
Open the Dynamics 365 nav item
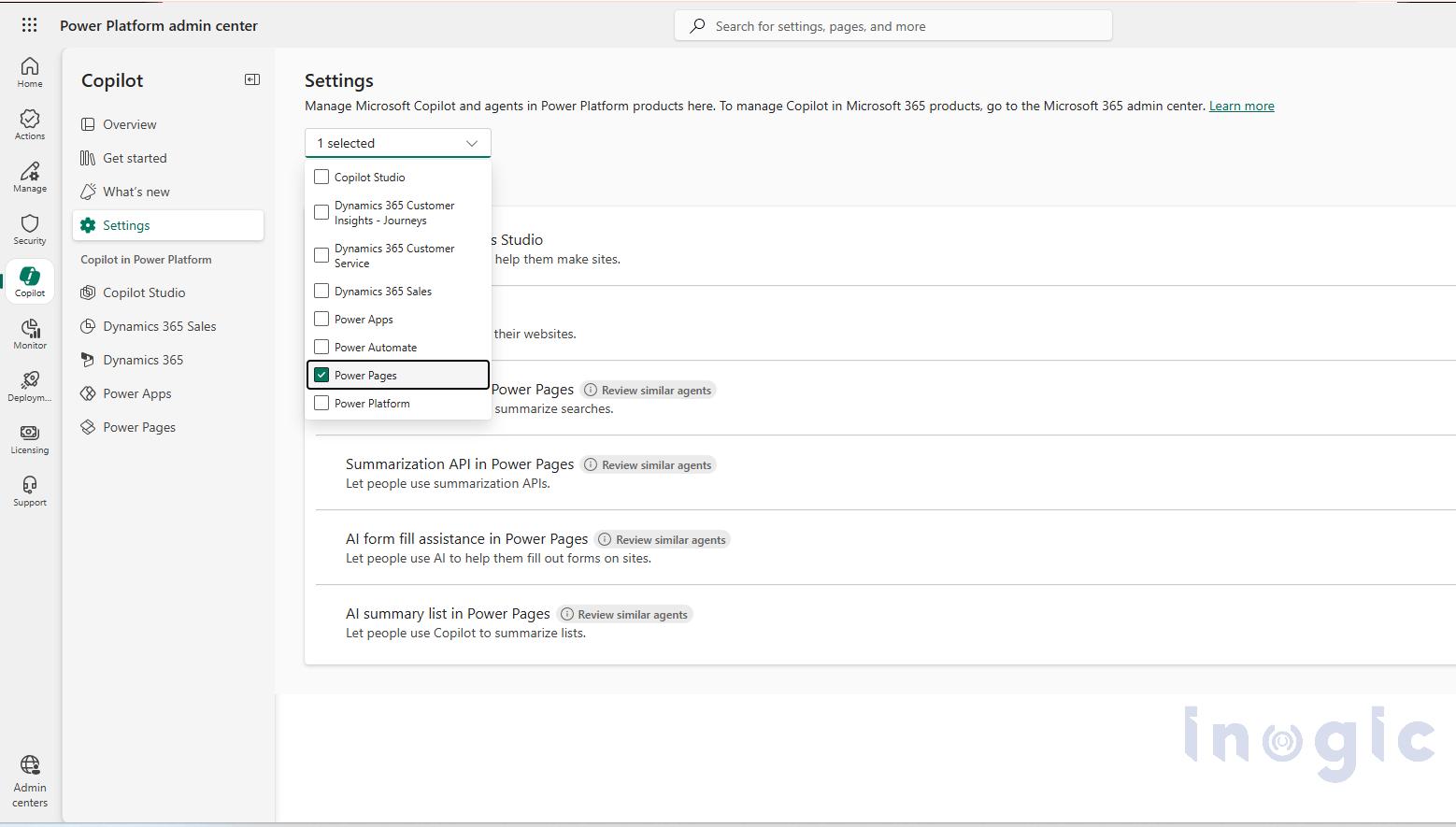(168, 360)
